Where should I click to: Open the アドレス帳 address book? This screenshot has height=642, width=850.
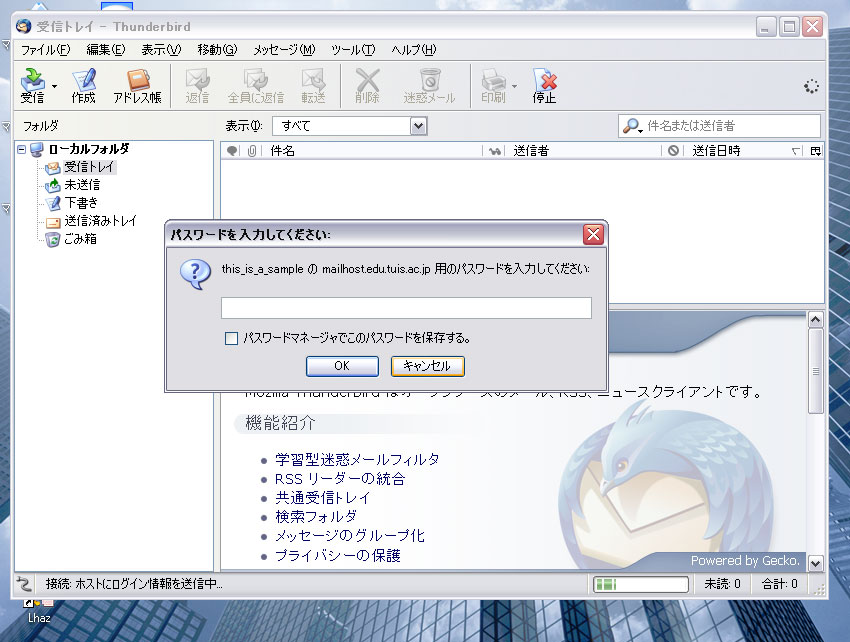(137, 85)
